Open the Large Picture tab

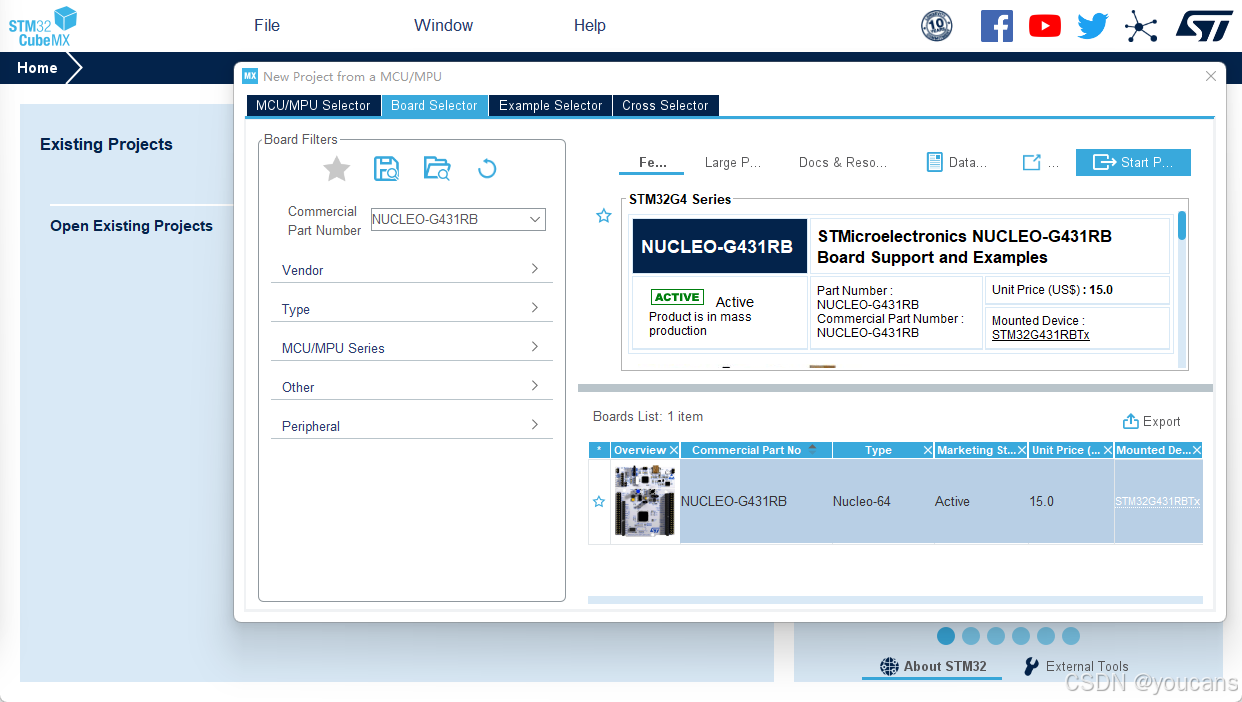733,162
